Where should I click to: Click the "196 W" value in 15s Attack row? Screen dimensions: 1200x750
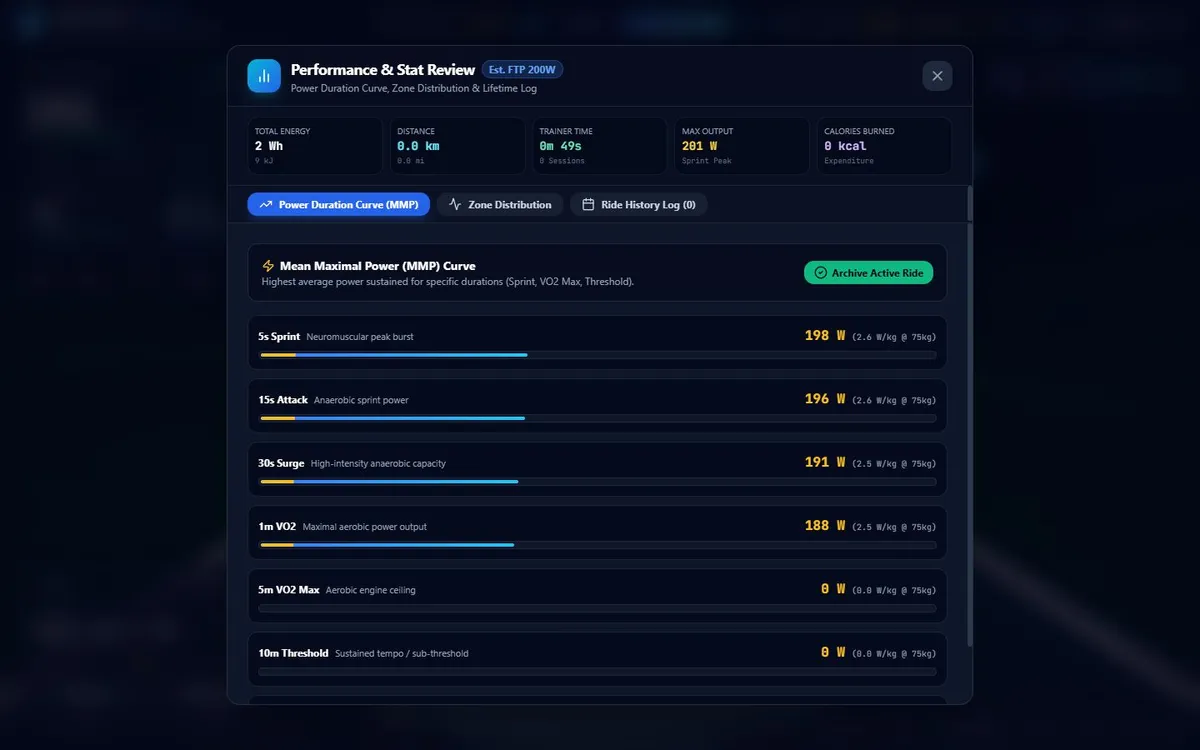click(825, 399)
